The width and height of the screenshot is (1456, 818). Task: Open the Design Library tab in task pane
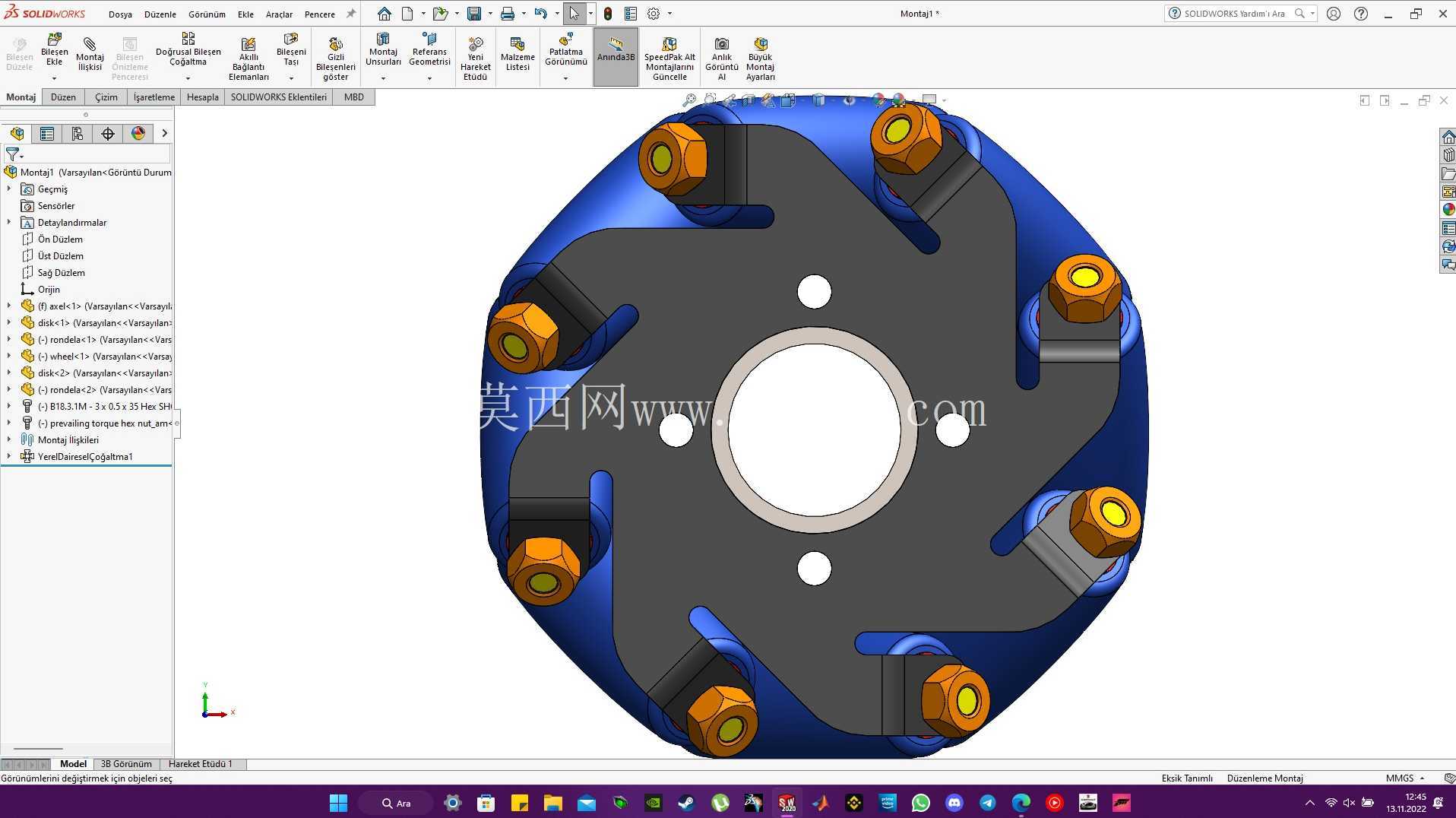(x=1448, y=155)
